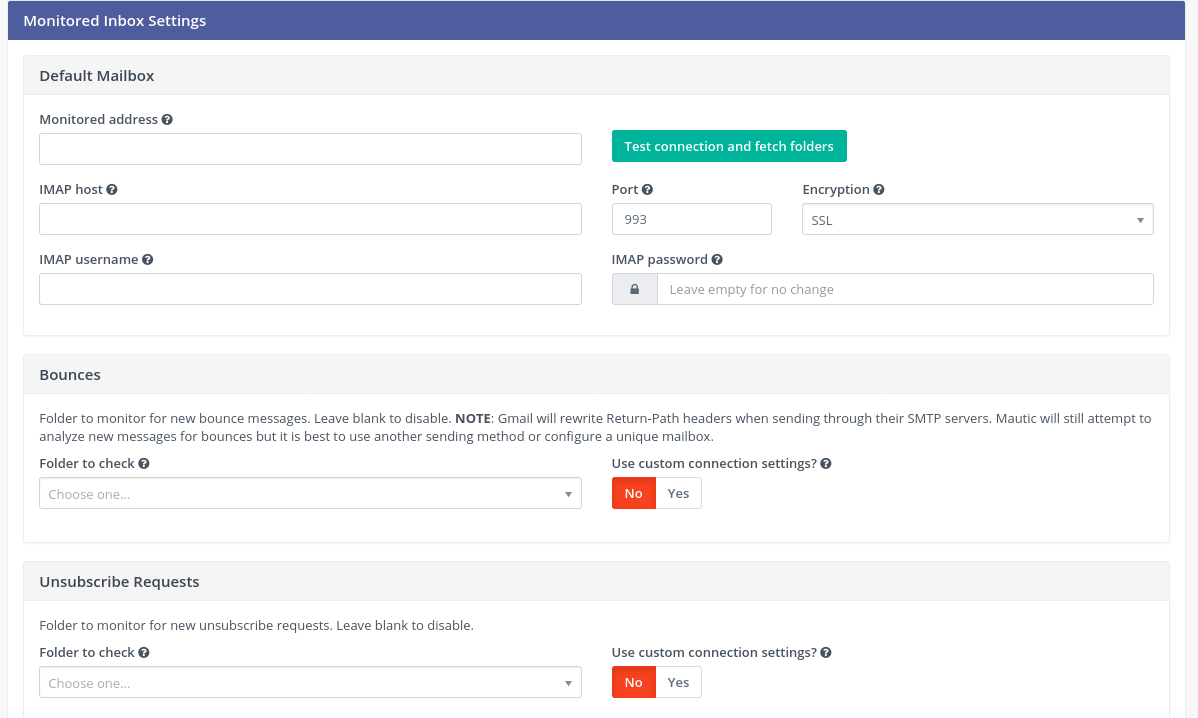This screenshot has width=1198, height=718.
Task: Click help icon for Bounces custom connection settings
Action: click(826, 464)
